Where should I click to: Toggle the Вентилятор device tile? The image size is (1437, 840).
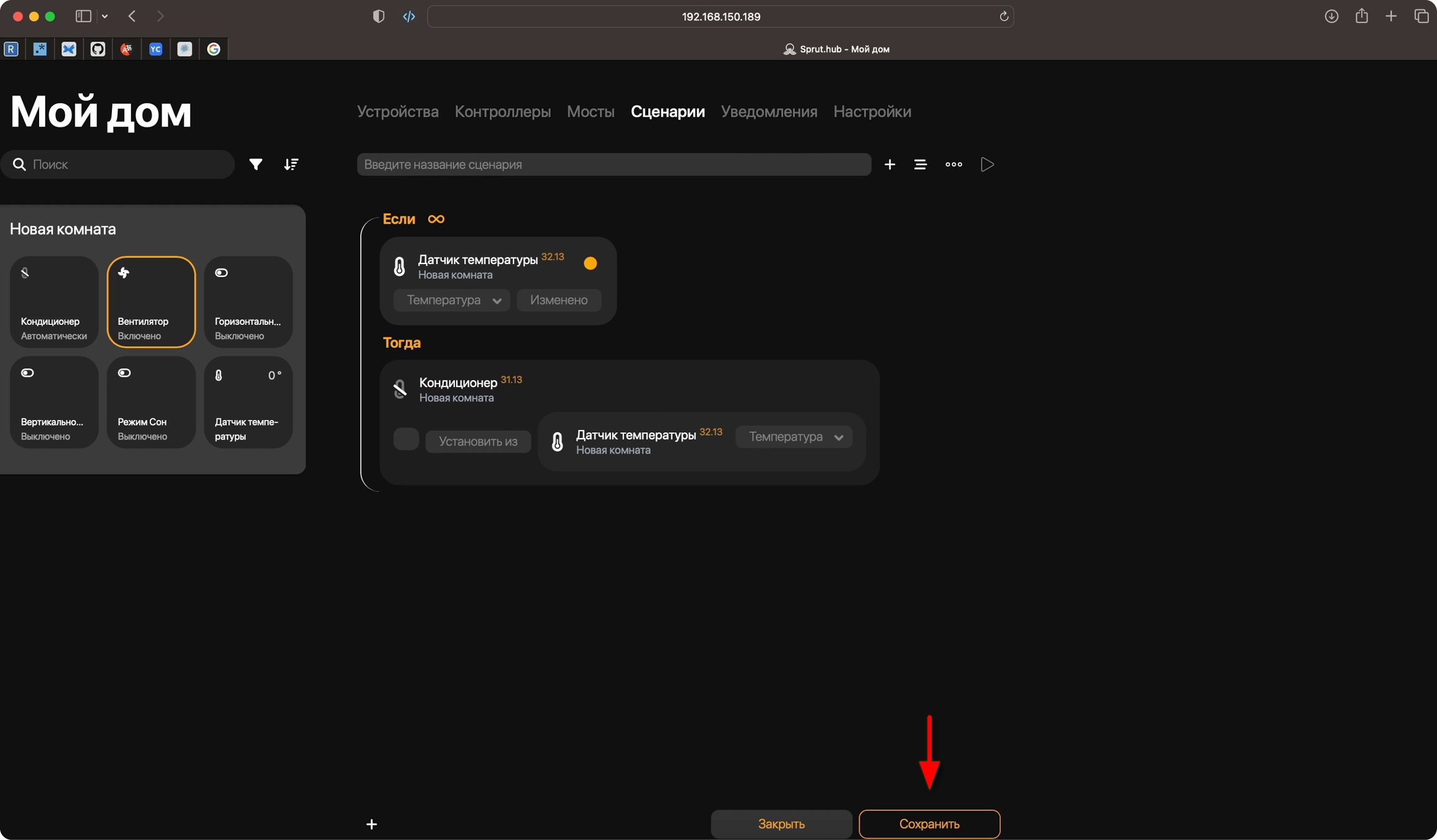151,301
